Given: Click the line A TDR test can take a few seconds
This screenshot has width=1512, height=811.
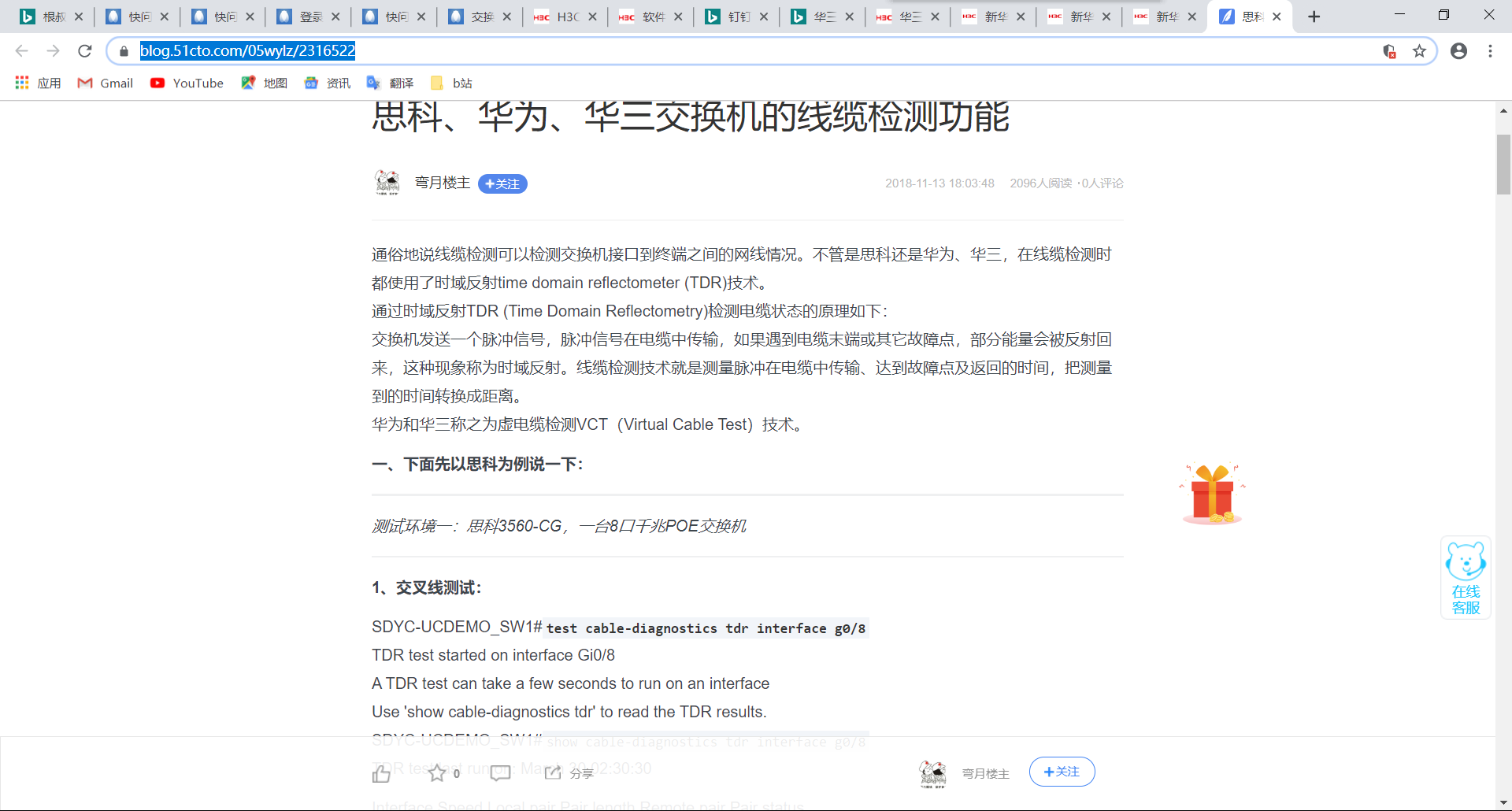Looking at the screenshot, I should click(x=570, y=683).
